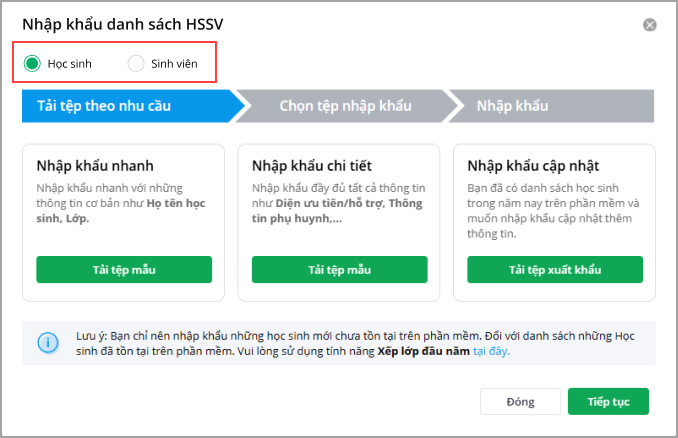Click the Sinh viên label text

pos(174,64)
